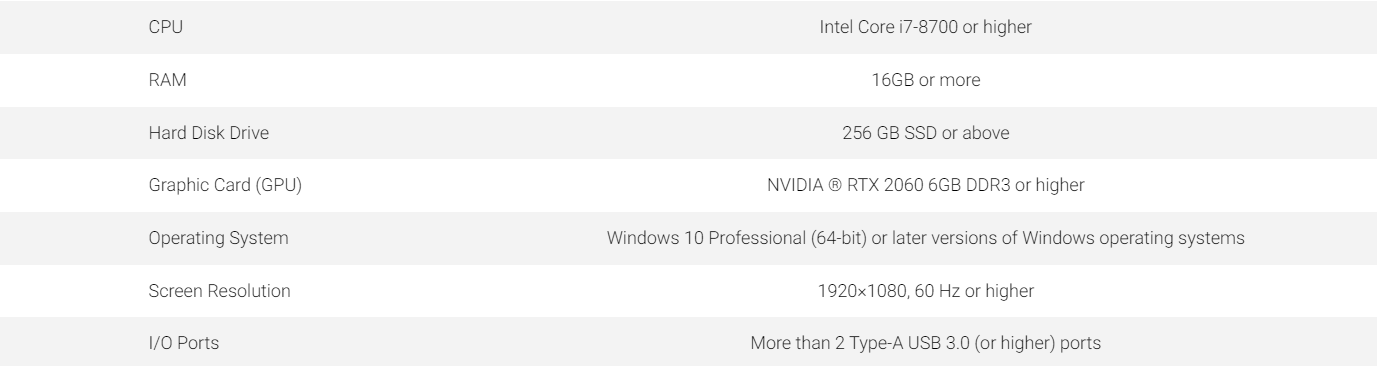The image size is (1377, 366).
Task: Select the Intel Core i7-8700 requirement text
Action: (x=925, y=26)
